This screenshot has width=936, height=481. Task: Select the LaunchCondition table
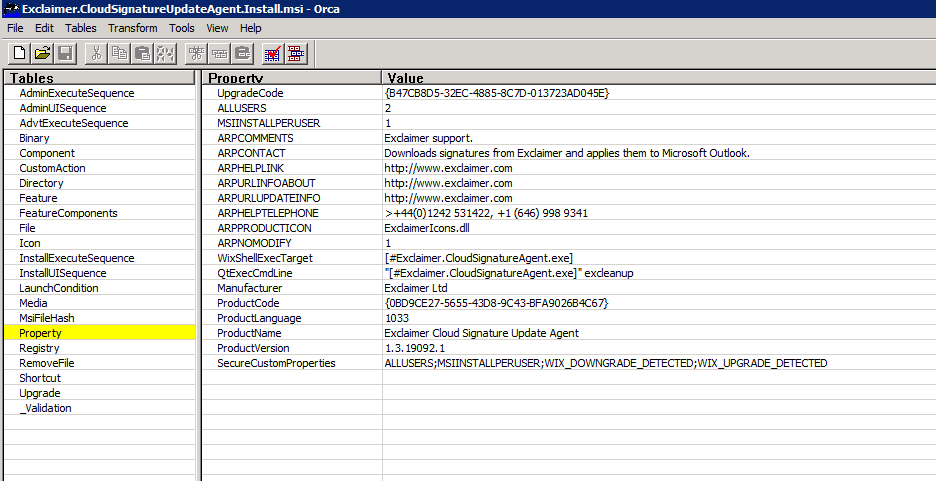click(58, 288)
